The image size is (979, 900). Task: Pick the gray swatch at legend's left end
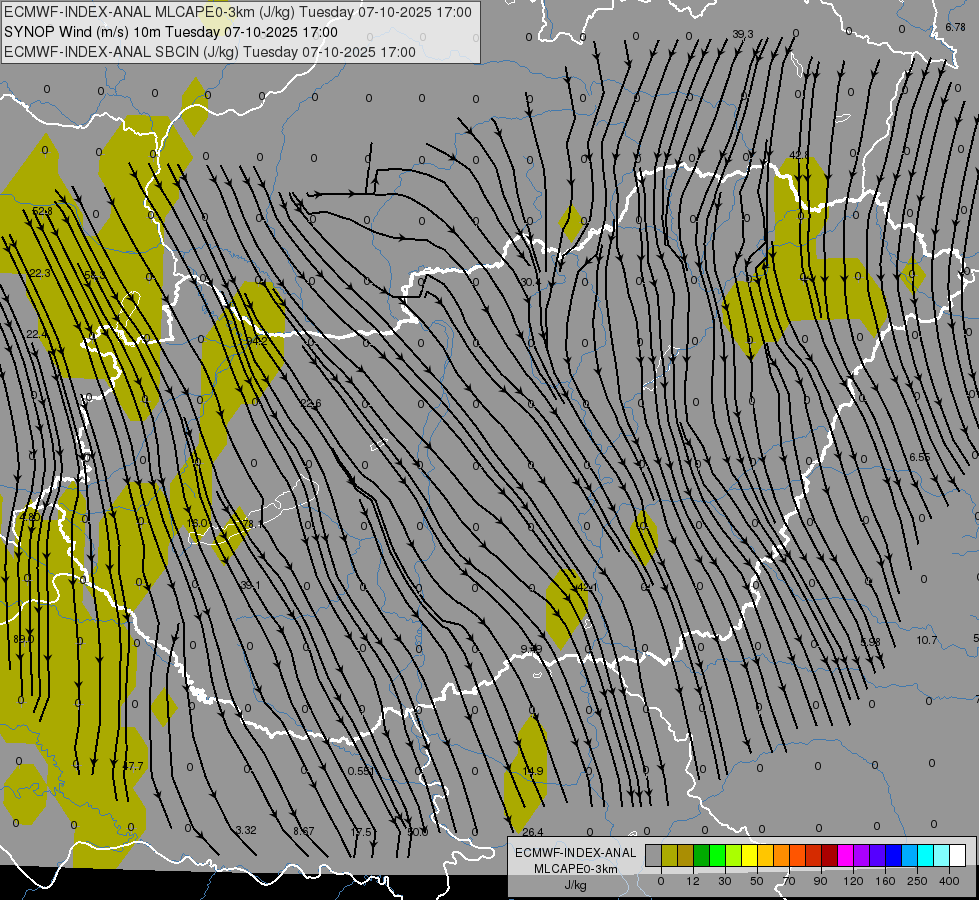click(653, 855)
